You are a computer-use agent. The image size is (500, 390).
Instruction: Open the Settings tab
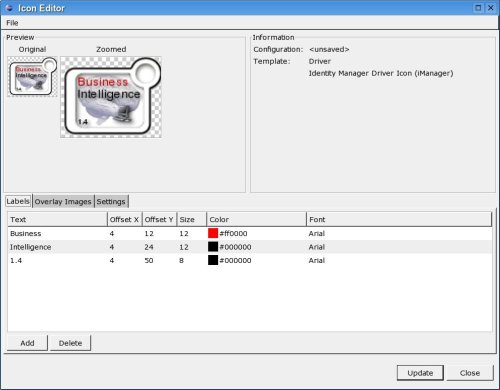(x=111, y=202)
